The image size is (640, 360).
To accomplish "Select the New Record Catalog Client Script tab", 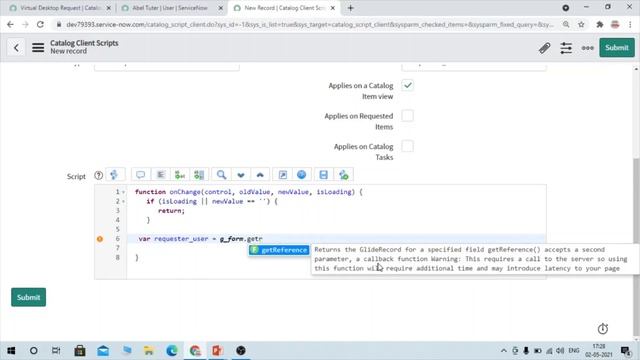I will pos(284,8).
